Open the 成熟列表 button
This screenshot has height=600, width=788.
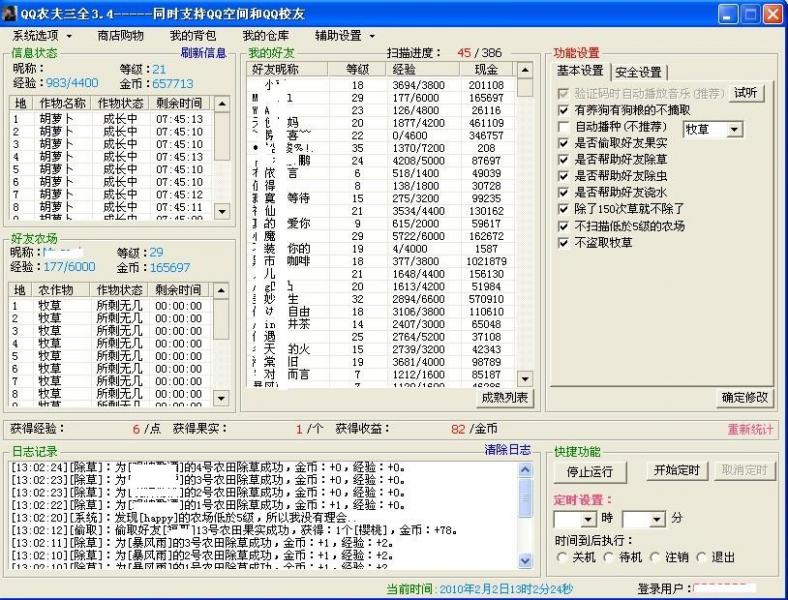[504, 397]
